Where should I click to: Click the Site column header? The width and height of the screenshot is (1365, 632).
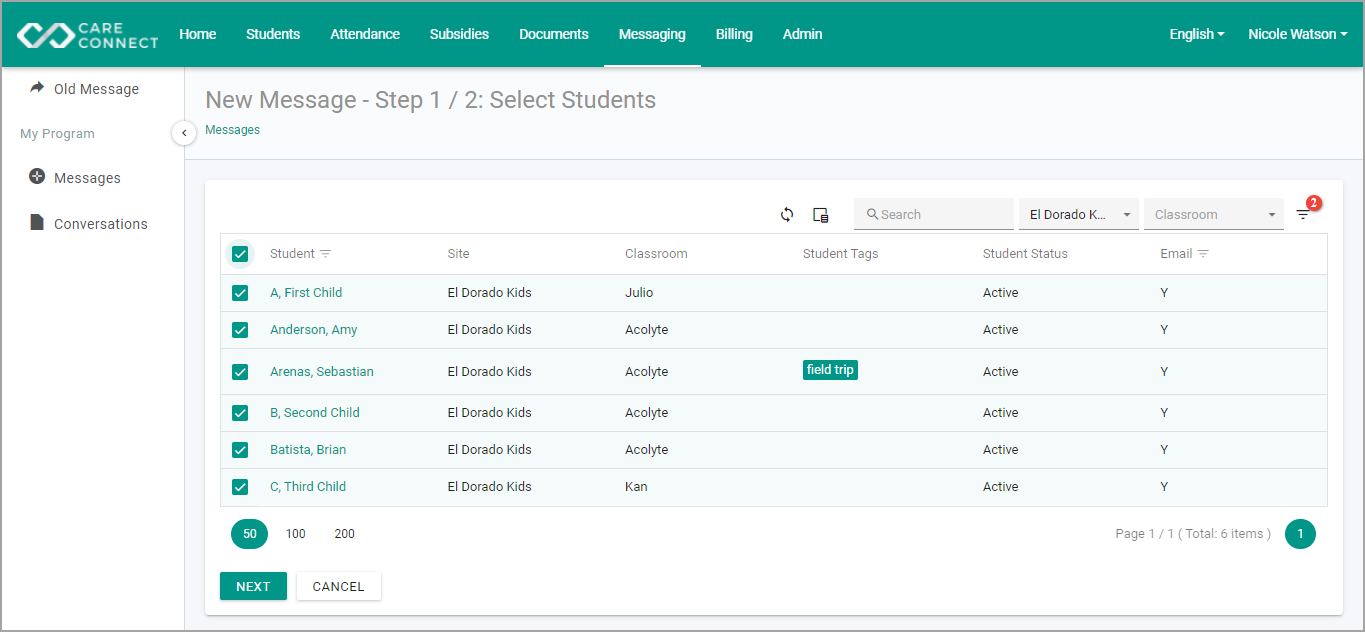(458, 254)
